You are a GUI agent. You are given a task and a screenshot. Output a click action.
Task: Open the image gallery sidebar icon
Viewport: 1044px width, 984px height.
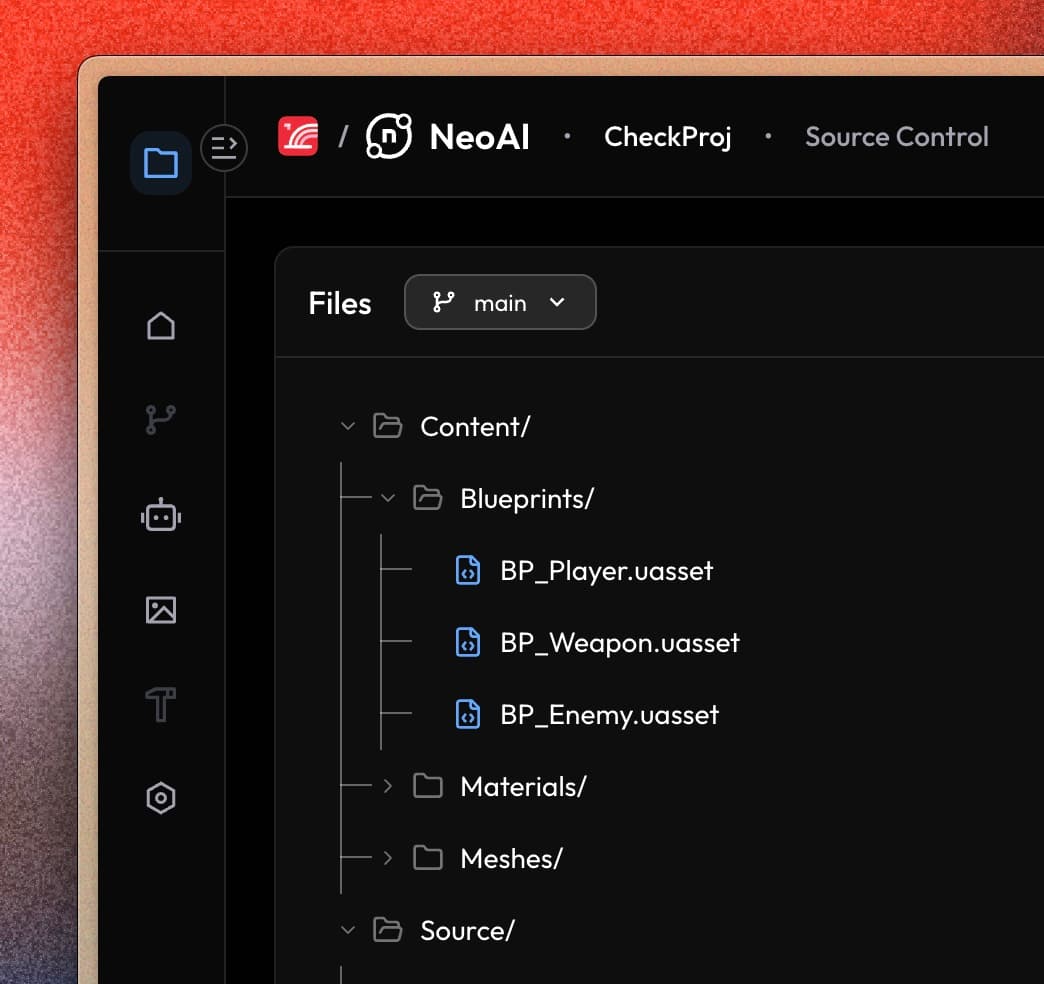pos(160,610)
